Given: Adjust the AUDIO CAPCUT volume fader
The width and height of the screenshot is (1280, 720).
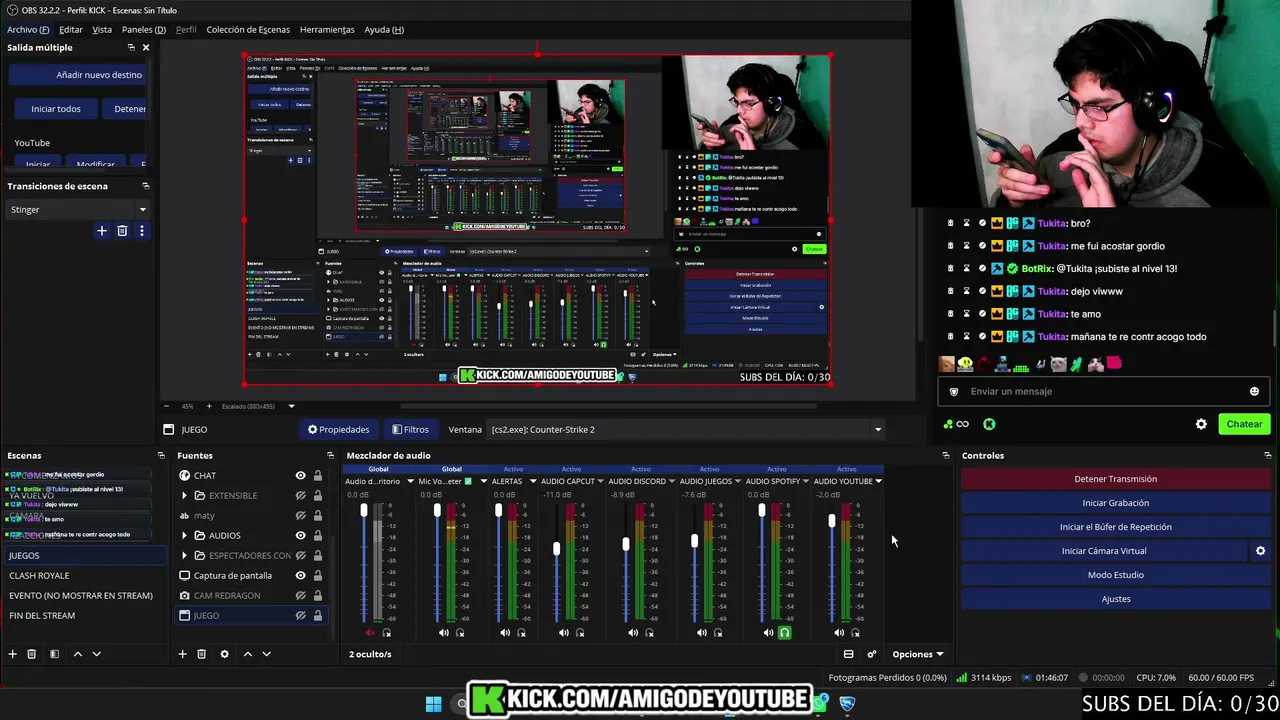Looking at the screenshot, I should click(x=557, y=548).
